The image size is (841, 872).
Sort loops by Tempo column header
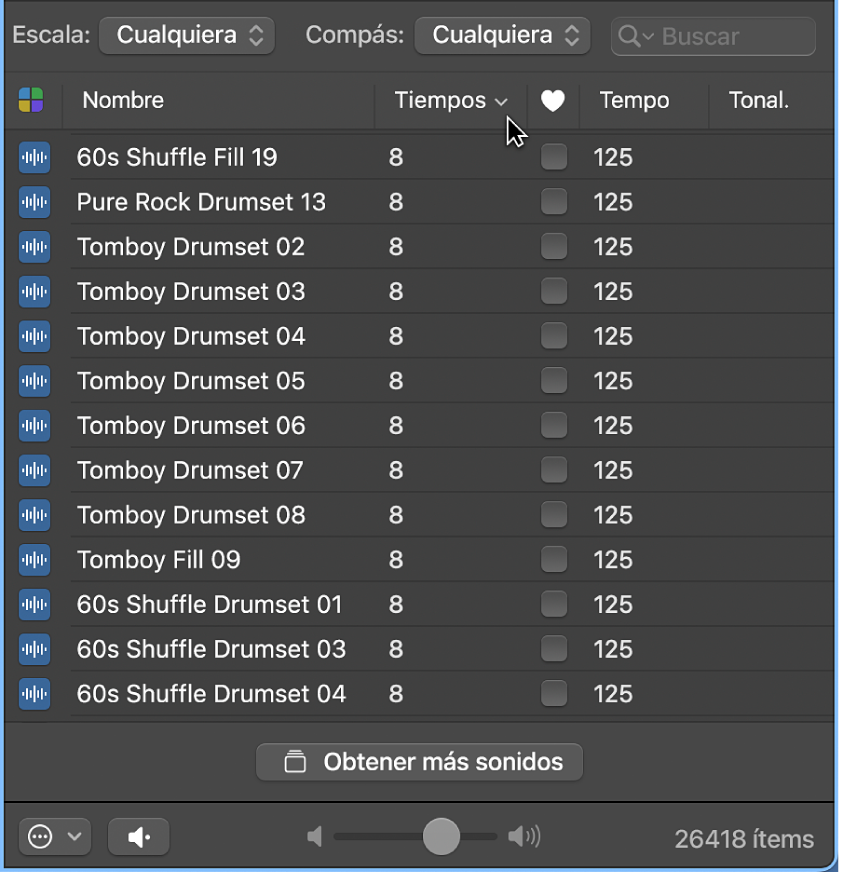pos(634,100)
